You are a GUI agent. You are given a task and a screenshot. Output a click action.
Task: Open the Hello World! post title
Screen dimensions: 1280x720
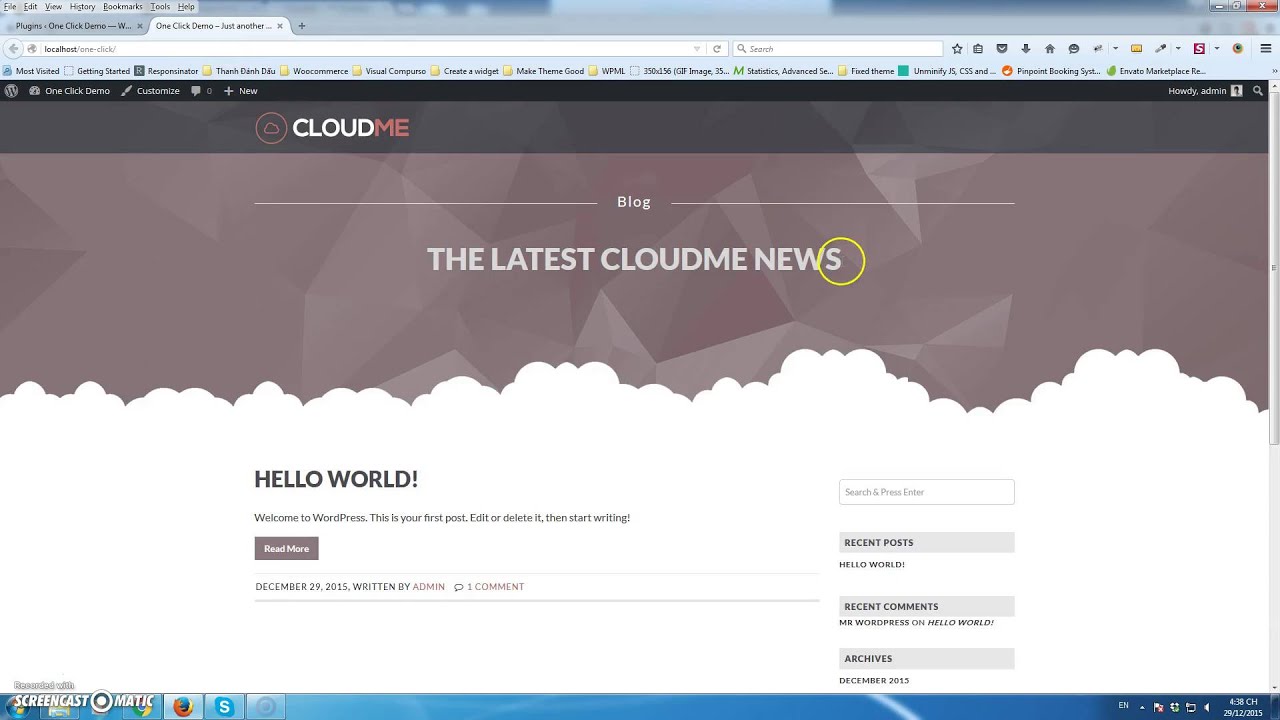point(336,478)
